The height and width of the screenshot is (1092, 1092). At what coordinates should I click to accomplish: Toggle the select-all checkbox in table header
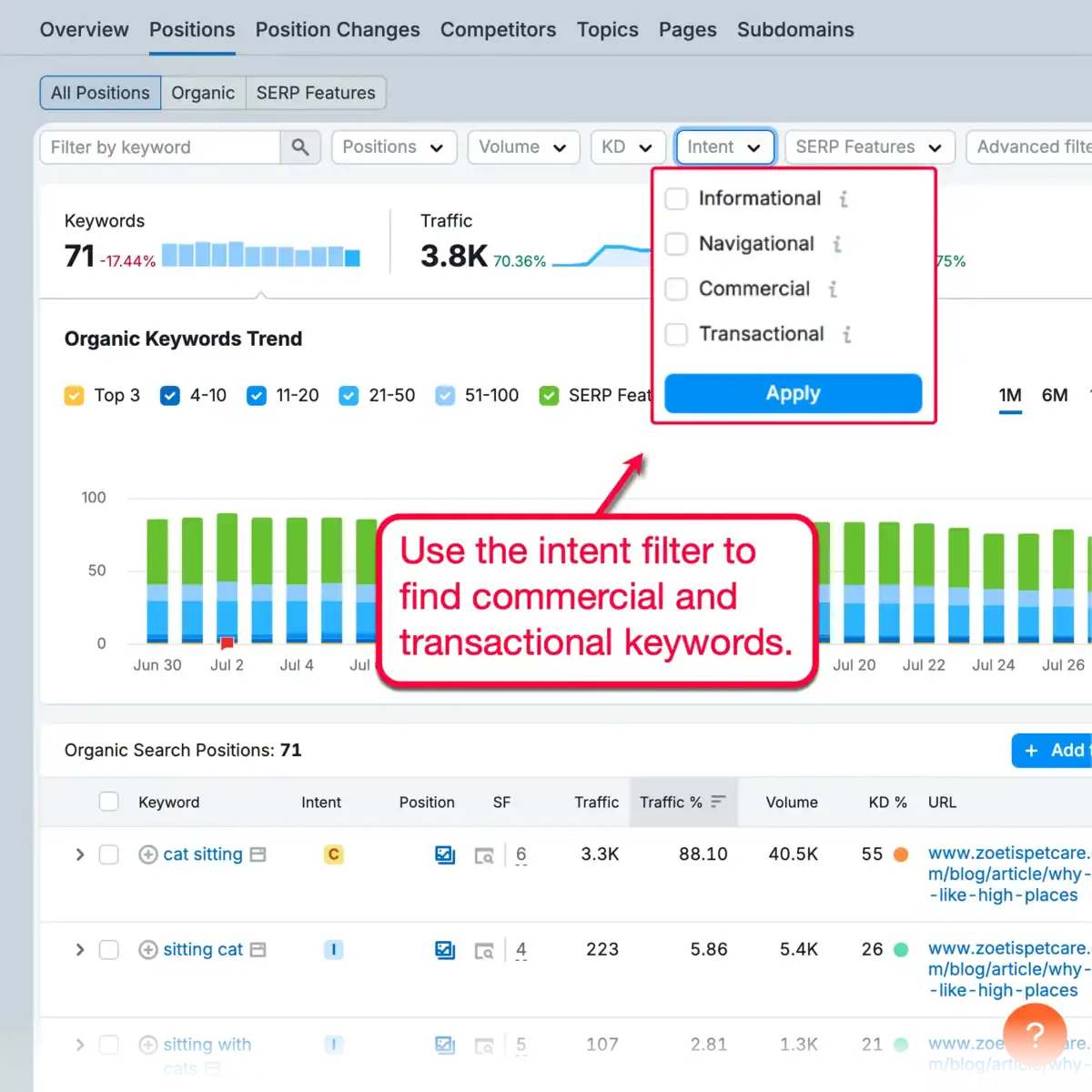tap(108, 802)
